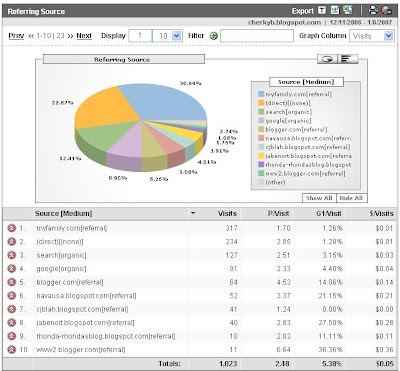Click red drill-down icon for google[organic] row

[x=12, y=269]
